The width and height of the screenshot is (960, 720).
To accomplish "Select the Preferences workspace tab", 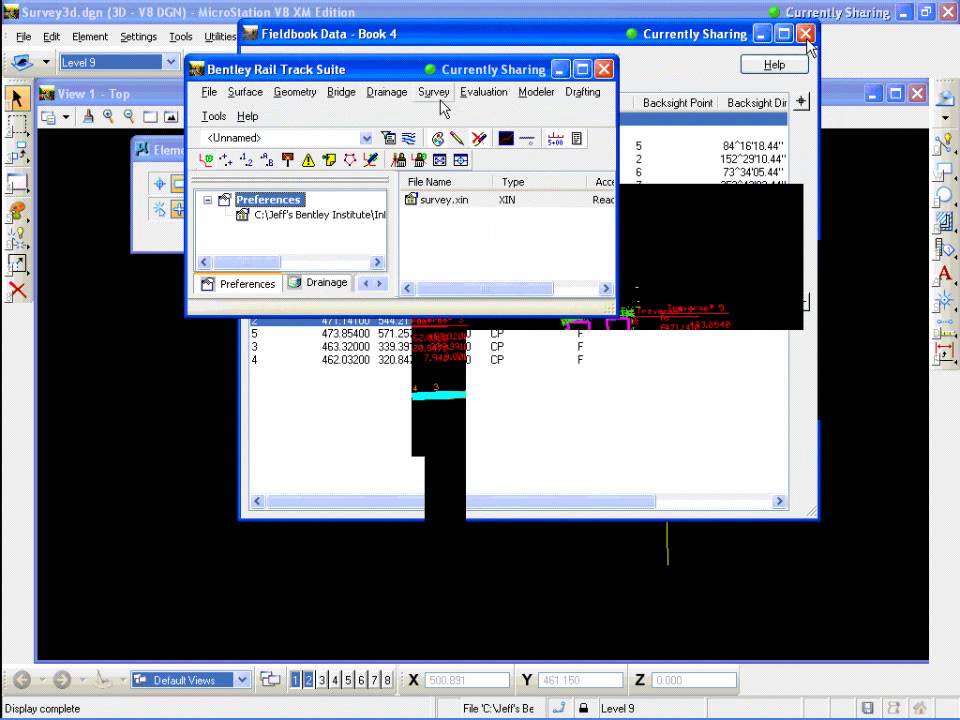I will pos(238,283).
